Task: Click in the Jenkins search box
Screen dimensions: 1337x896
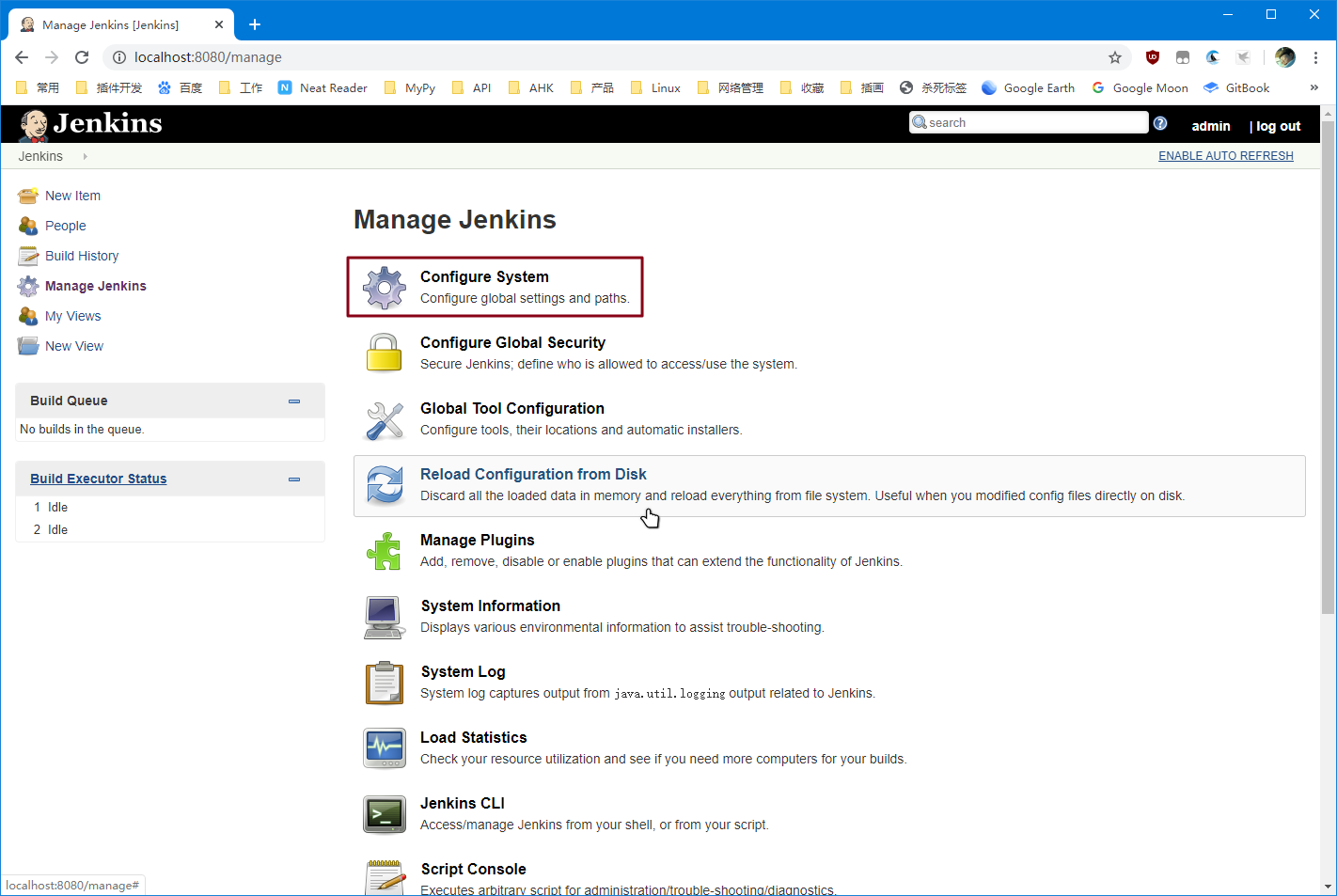Action: [x=1029, y=122]
